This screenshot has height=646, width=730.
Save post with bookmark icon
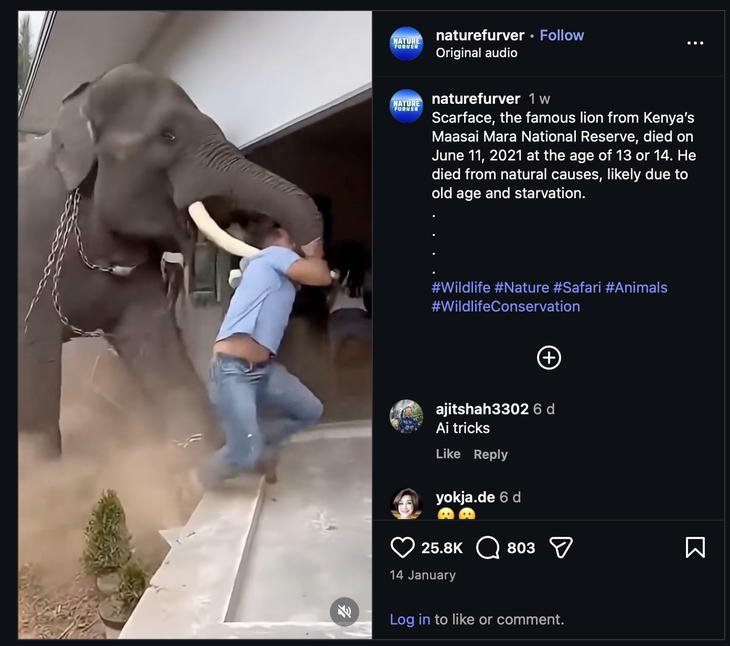click(x=695, y=547)
